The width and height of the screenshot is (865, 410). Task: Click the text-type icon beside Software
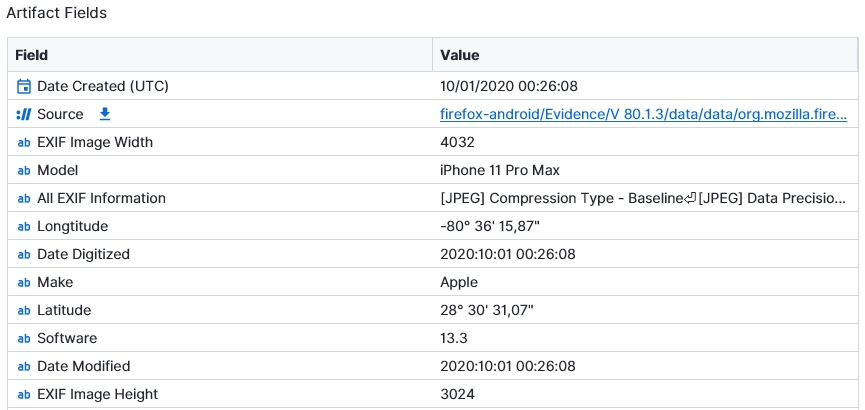pos(24,338)
